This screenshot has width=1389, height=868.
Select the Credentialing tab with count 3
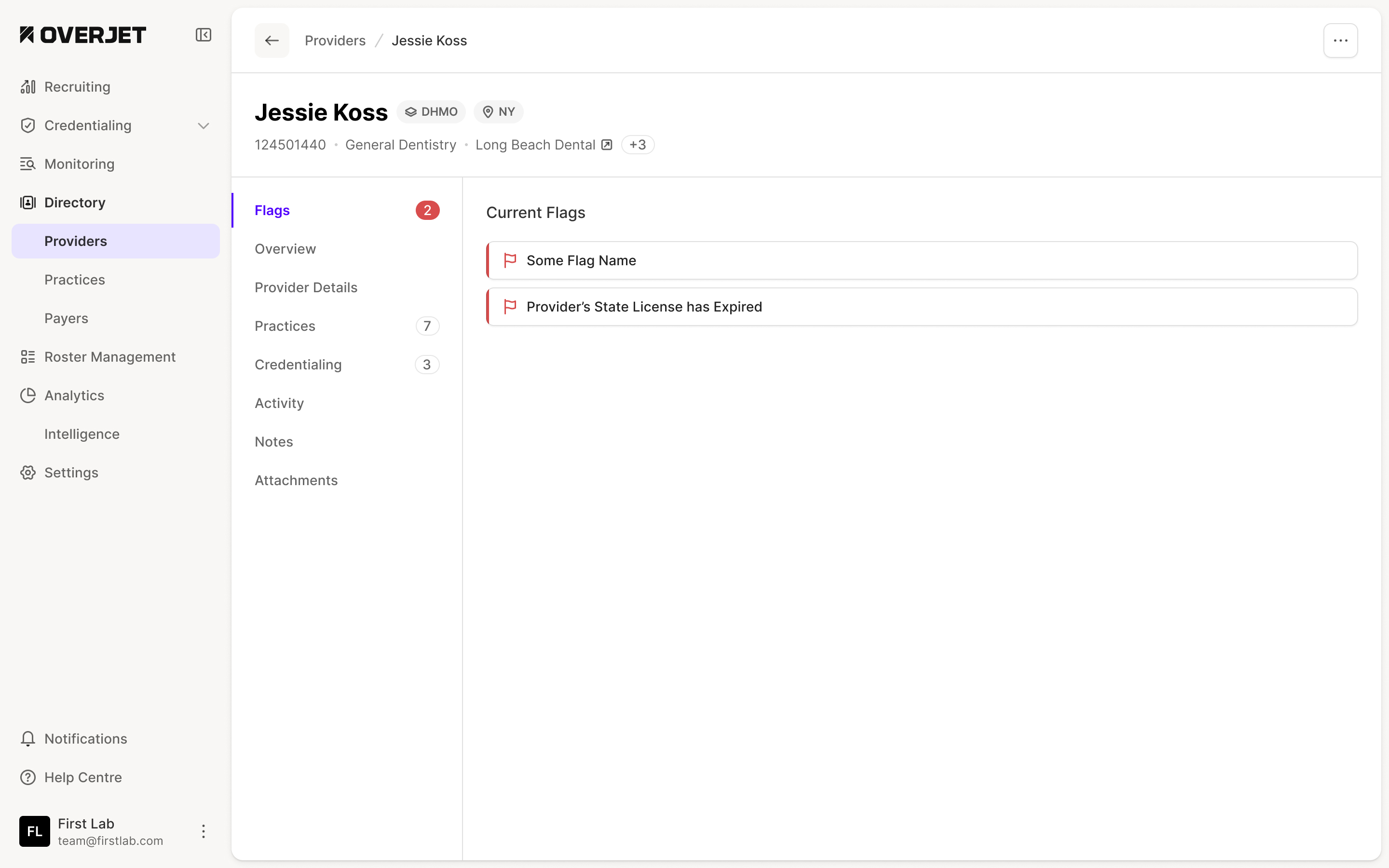[298, 365]
